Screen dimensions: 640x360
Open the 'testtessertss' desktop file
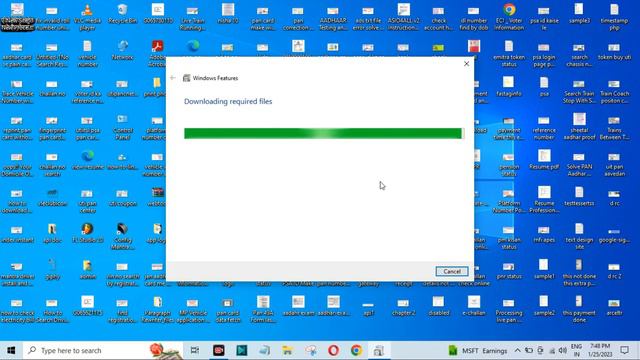579,196
